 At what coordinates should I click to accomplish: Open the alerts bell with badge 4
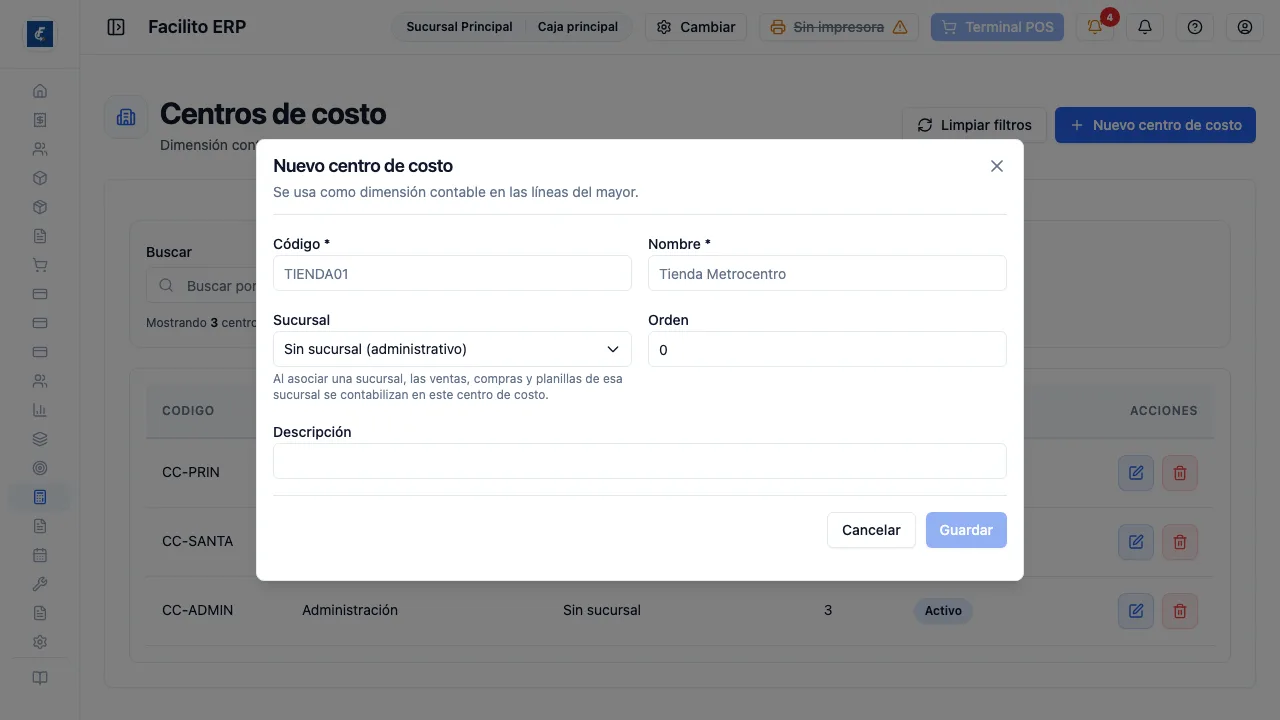pyautogui.click(x=1095, y=27)
